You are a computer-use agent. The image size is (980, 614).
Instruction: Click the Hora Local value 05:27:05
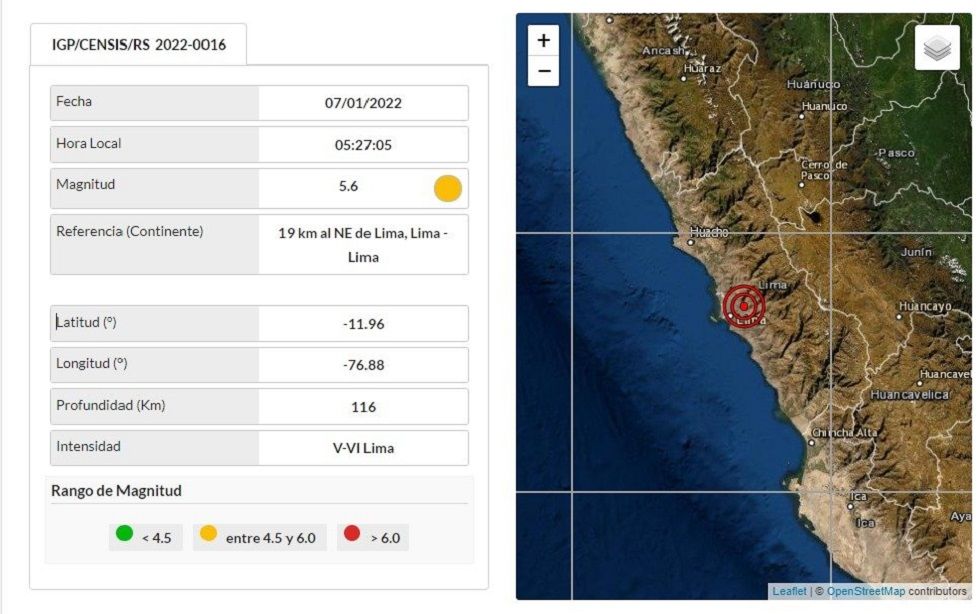(363, 145)
